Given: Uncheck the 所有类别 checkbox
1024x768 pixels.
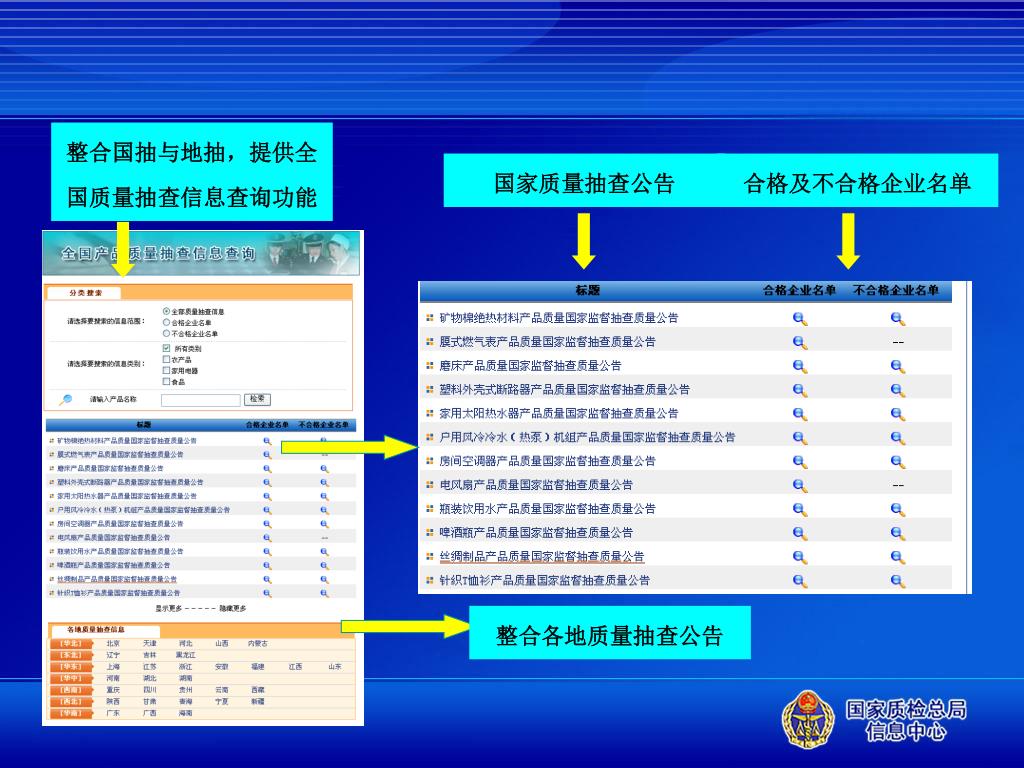Looking at the screenshot, I should [x=166, y=348].
